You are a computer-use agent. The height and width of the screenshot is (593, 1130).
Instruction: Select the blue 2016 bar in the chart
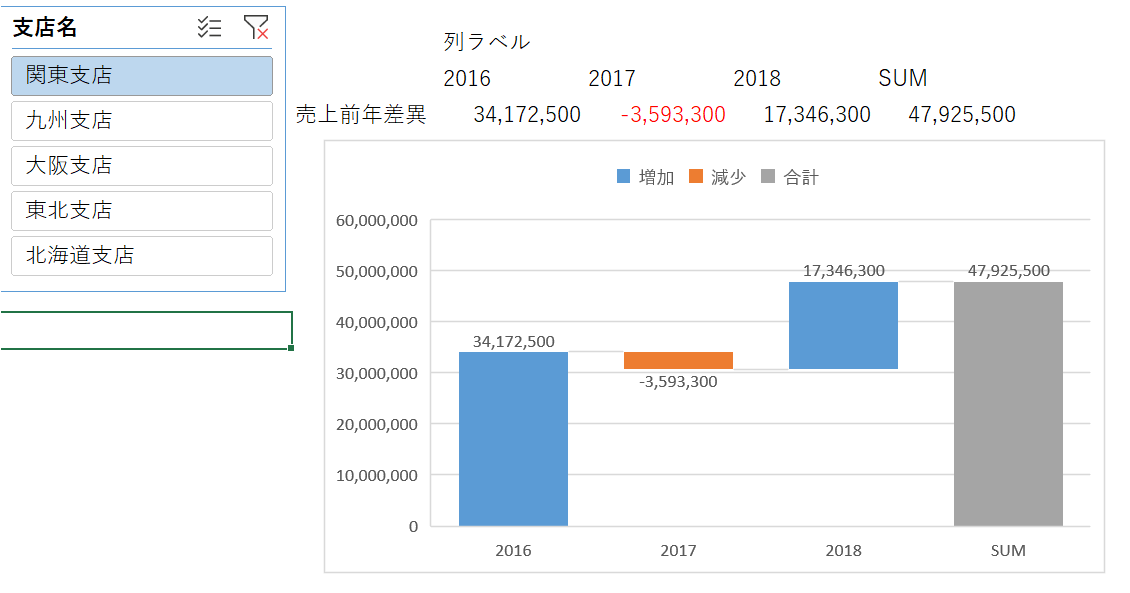click(x=512, y=440)
